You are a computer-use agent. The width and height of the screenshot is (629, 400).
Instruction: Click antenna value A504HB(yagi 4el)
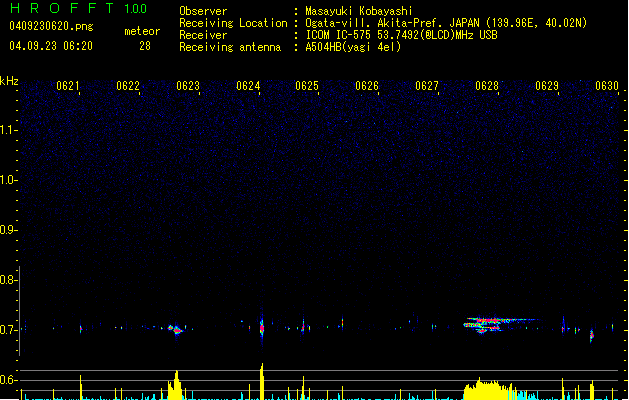[x=353, y=47]
